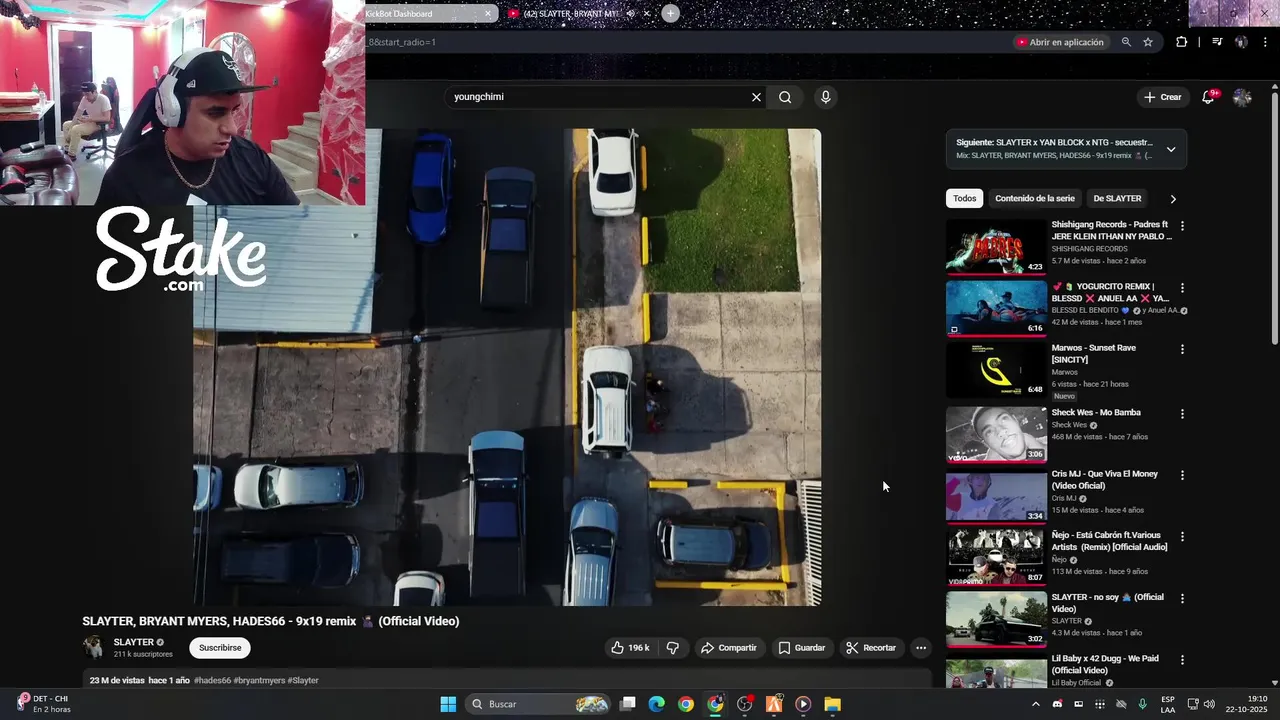Open YouTube notifications bell
The height and width of the screenshot is (720, 1280).
(1208, 97)
